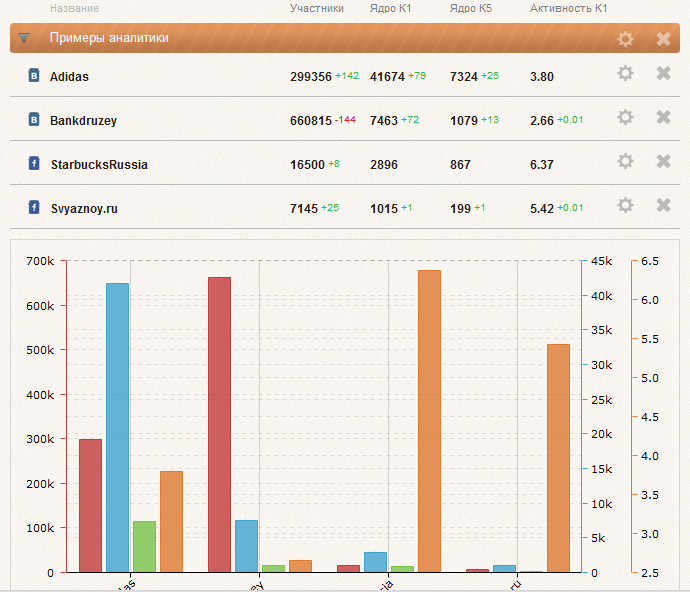Remove Adidas row with X icon
Viewport: 690px width, 592px height.
663,73
